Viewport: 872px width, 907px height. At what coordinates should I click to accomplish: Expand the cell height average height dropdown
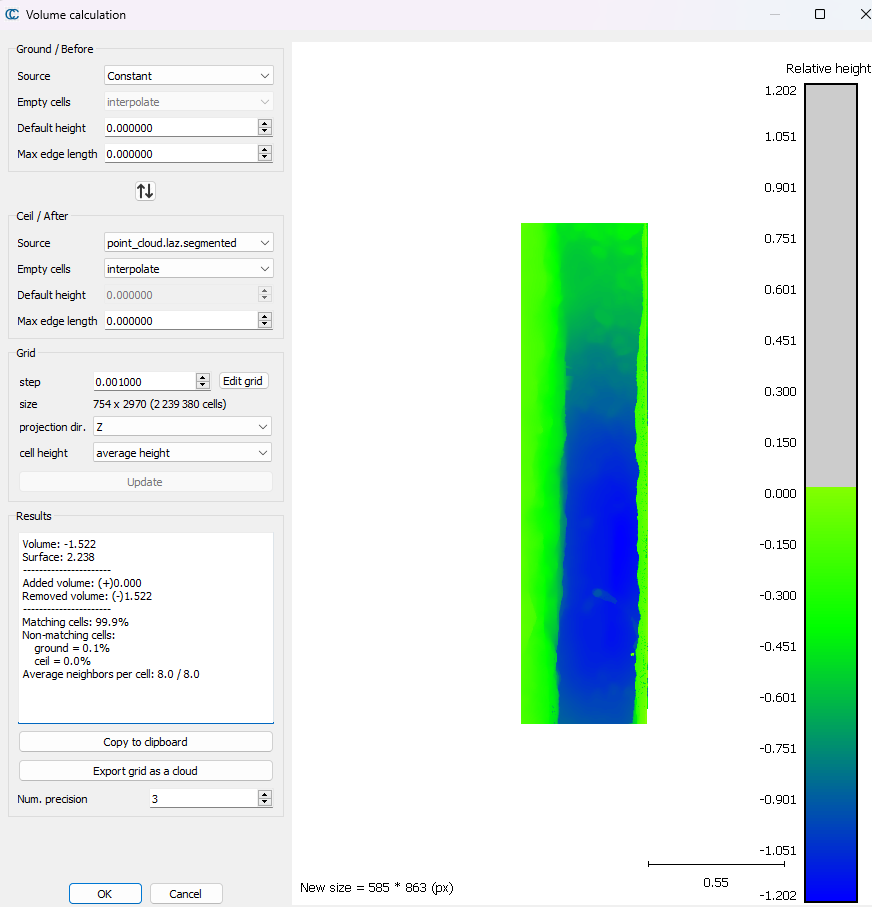(181, 453)
